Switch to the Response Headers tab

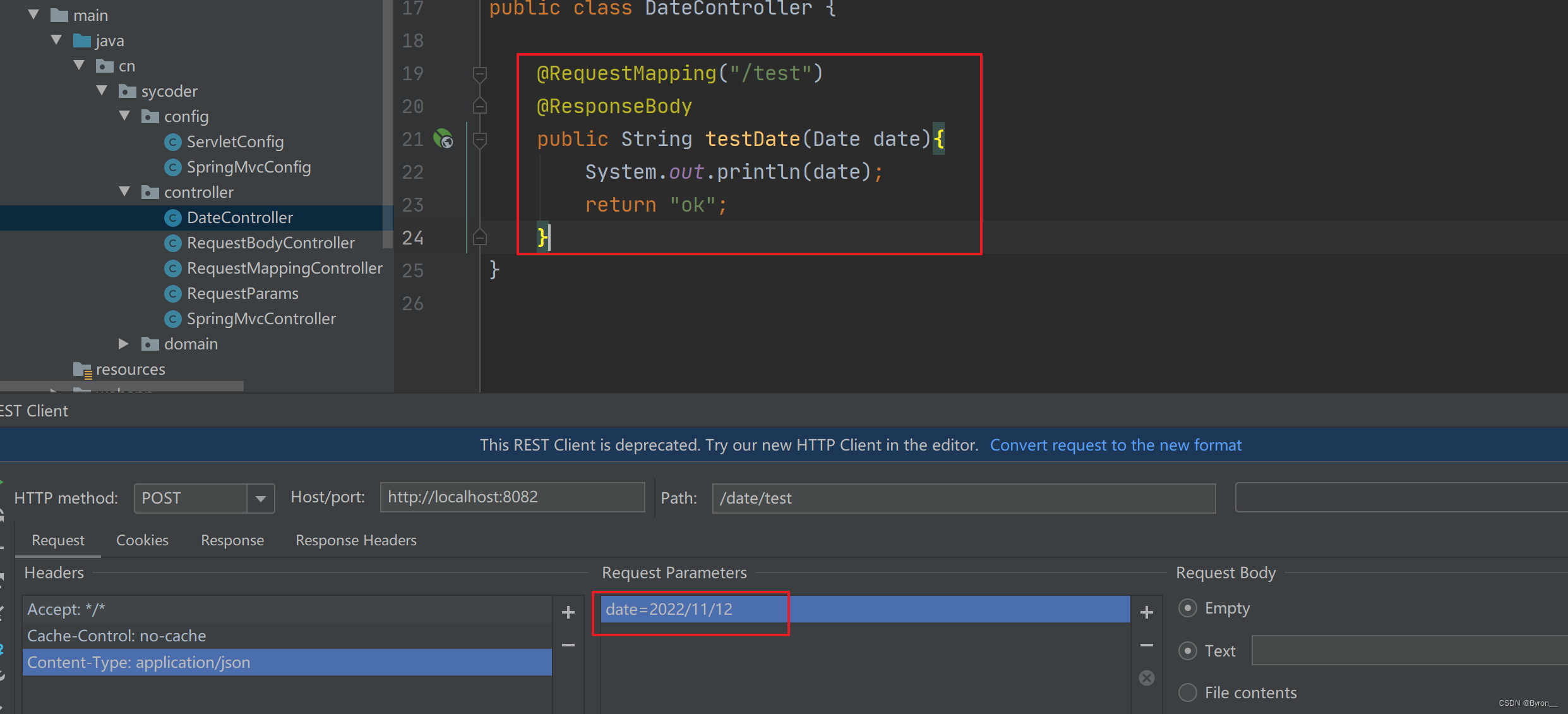pos(356,540)
